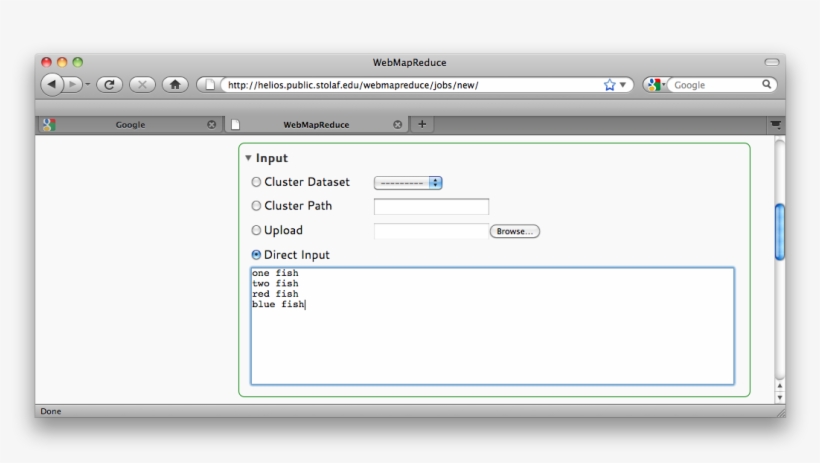820x463 pixels.
Task: Click the Browse... file button
Action: 514,231
